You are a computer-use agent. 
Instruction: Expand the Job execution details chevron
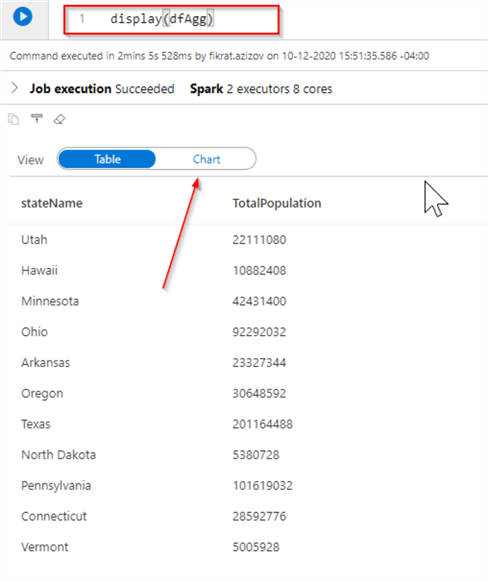coord(14,88)
